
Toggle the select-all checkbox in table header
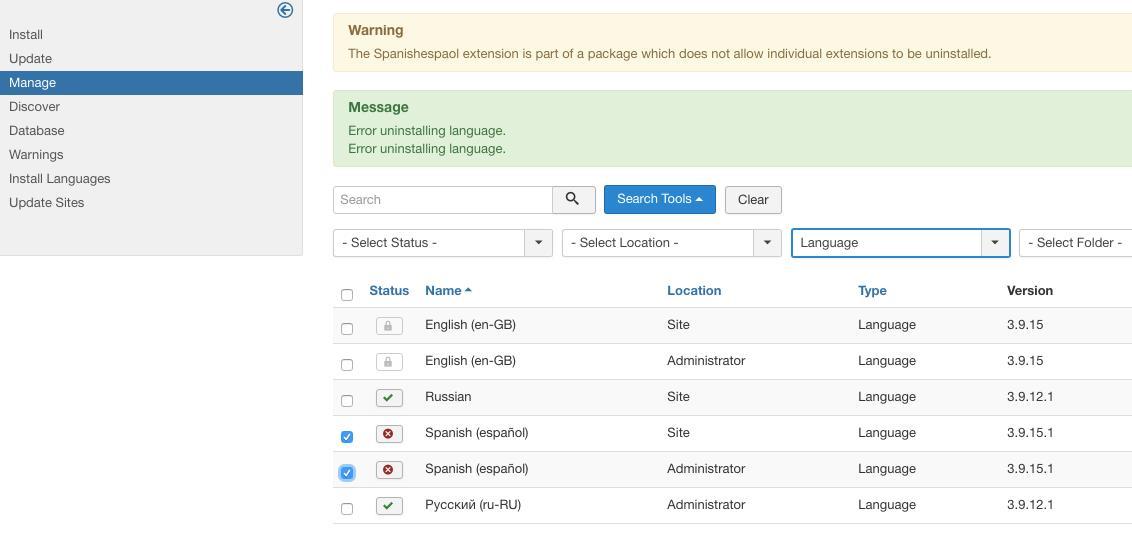(347, 295)
